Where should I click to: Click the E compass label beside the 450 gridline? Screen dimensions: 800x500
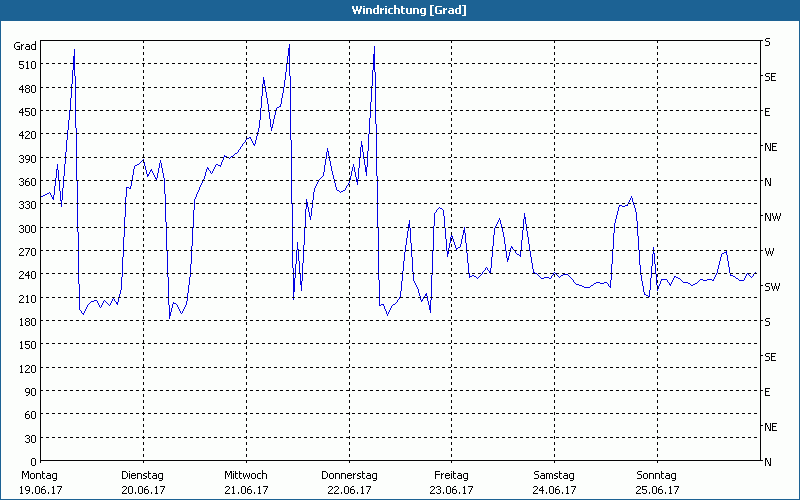(767, 112)
